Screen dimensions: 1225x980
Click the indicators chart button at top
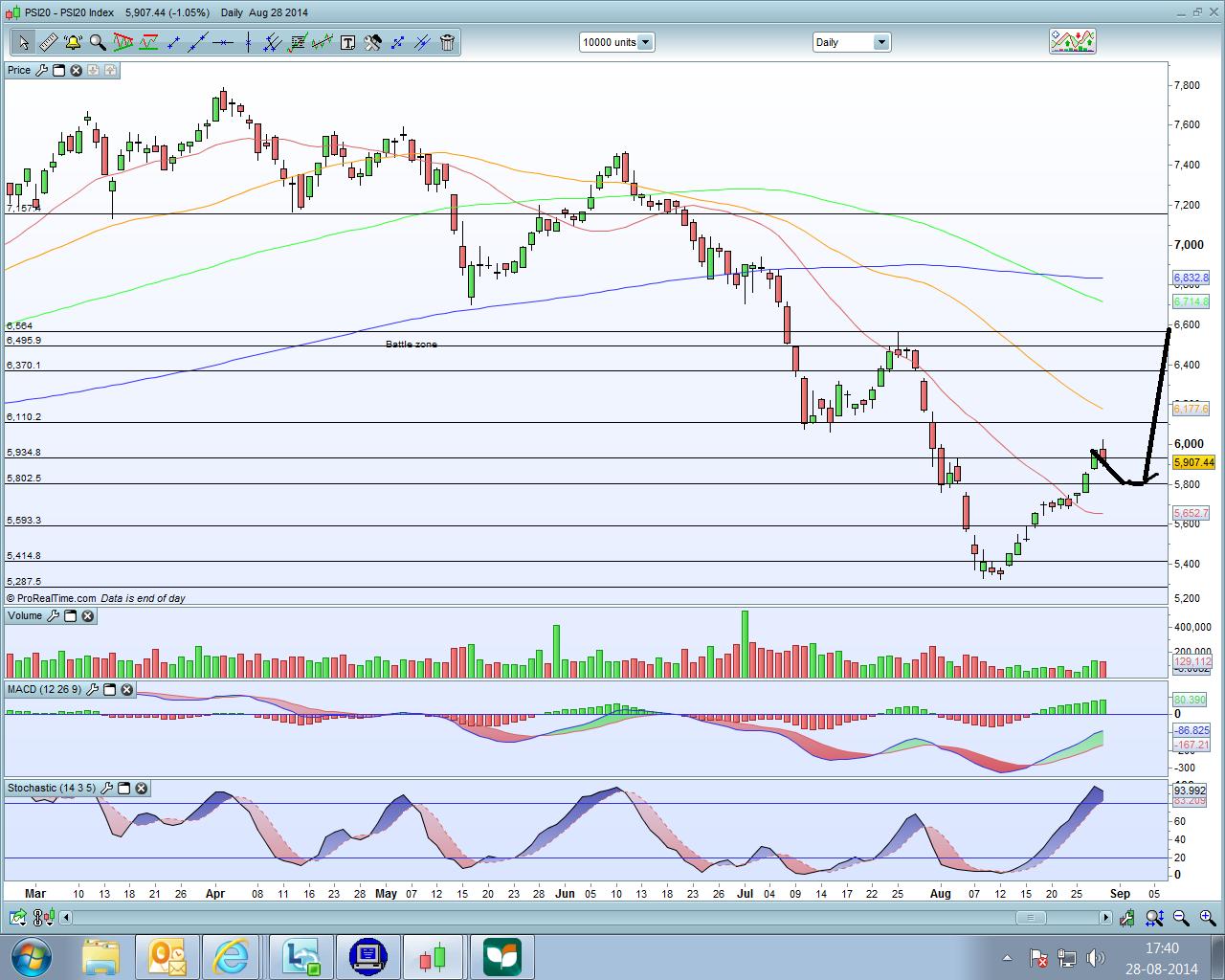[1072, 41]
